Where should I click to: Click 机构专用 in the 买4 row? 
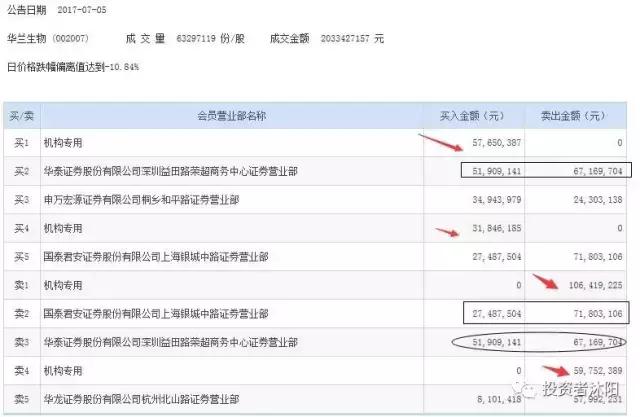tap(63, 228)
